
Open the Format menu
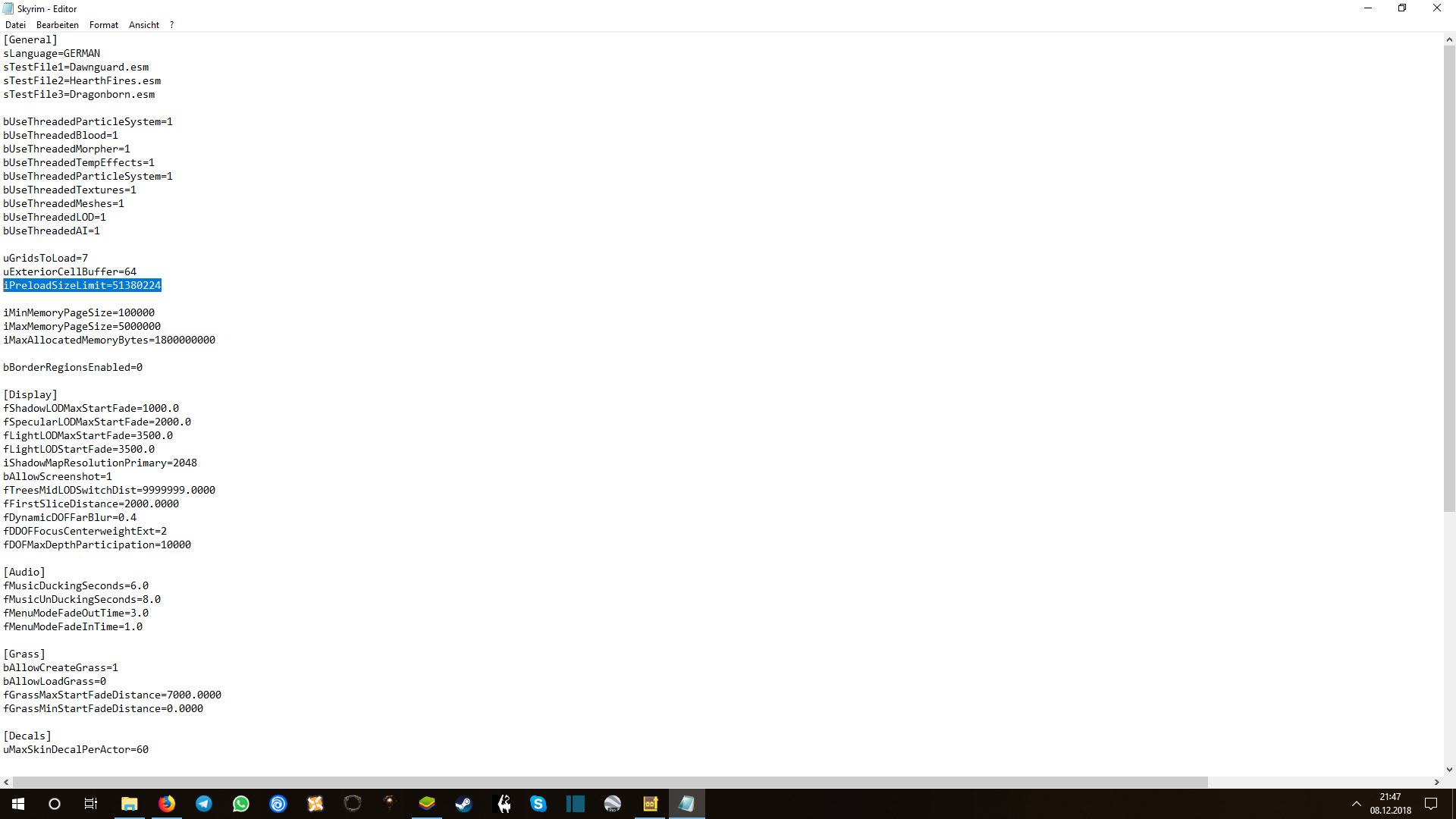(x=103, y=24)
